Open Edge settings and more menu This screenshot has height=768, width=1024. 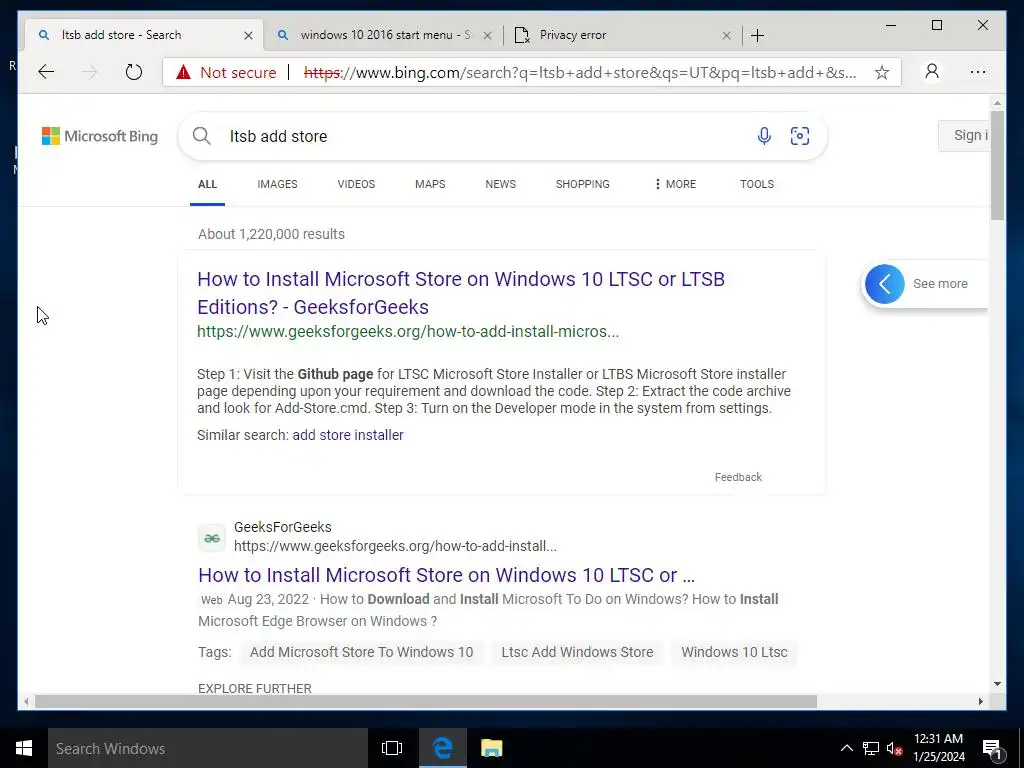[978, 72]
